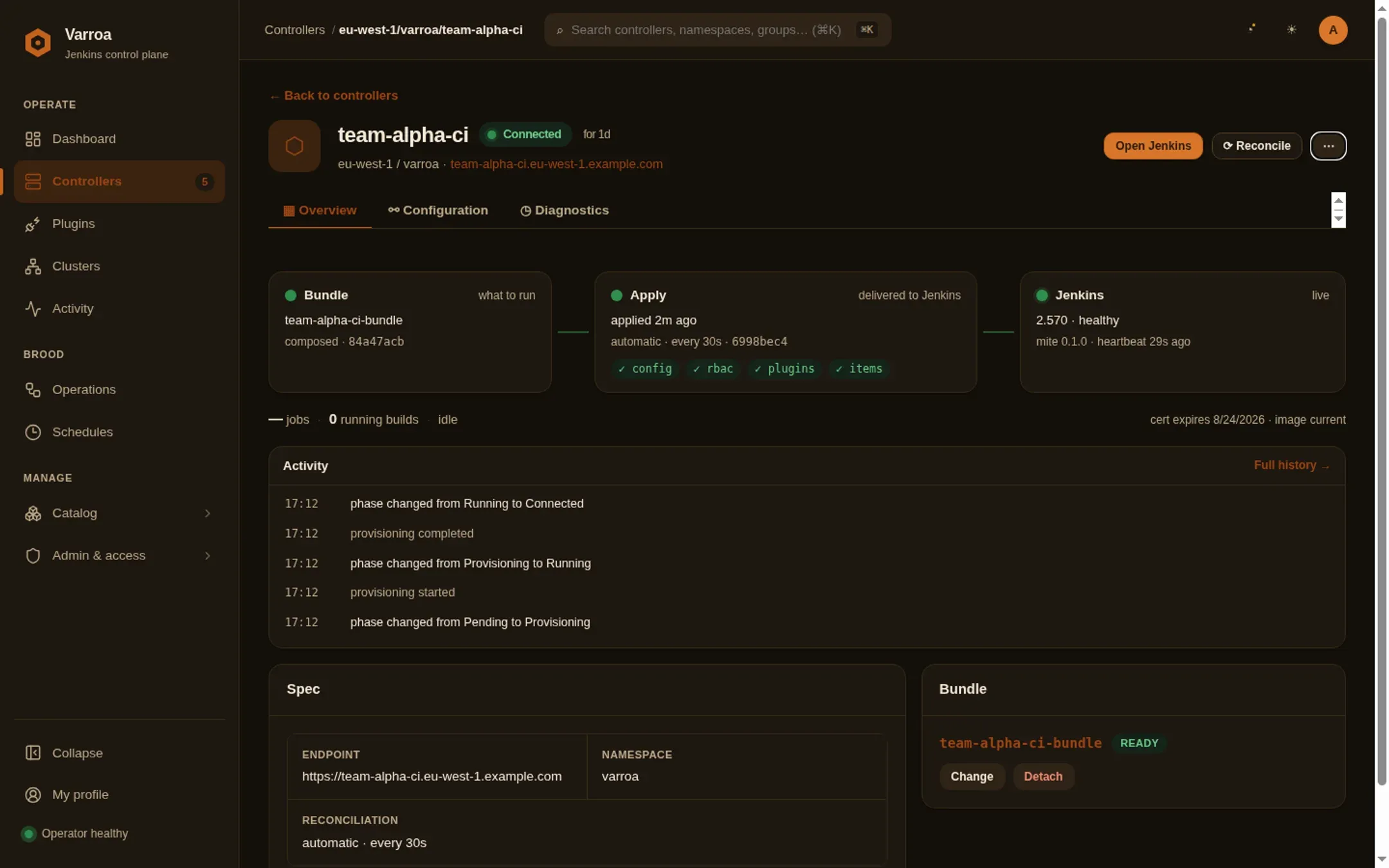Click commit hash 6998bec4 in Apply card
1389x868 pixels.
pyautogui.click(x=759, y=341)
